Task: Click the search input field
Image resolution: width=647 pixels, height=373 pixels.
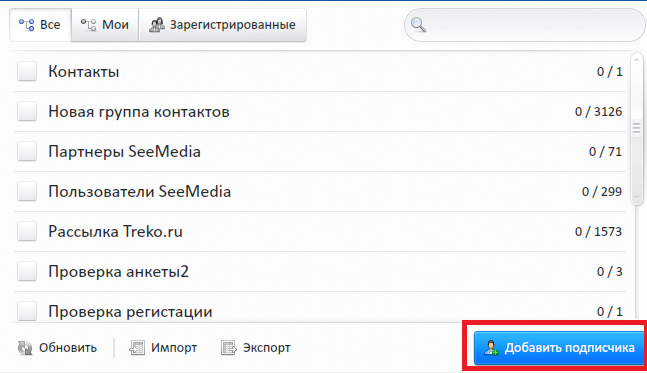Action: coord(525,25)
